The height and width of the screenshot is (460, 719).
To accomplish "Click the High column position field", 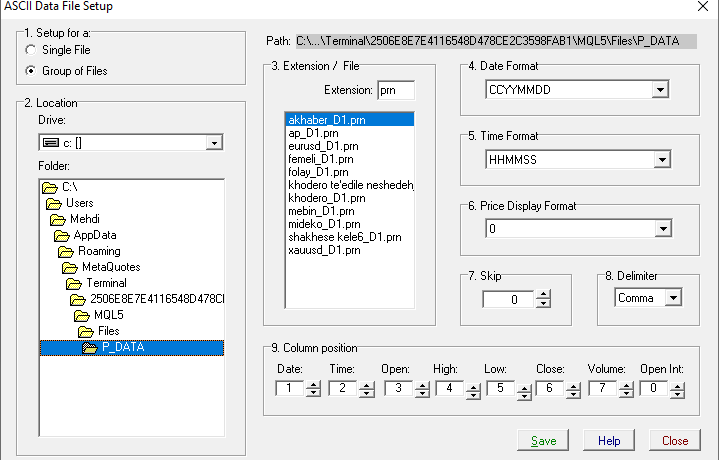I will tap(449, 388).
